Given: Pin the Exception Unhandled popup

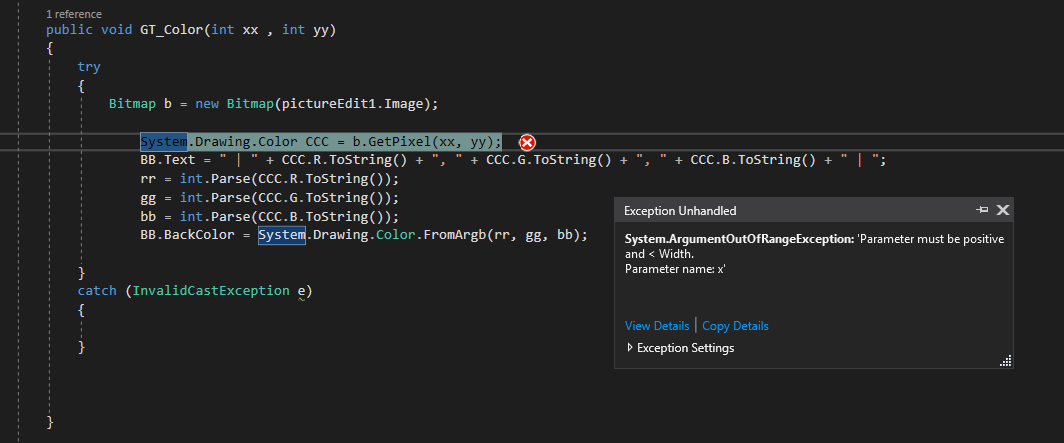Looking at the screenshot, I should (982, 210).
